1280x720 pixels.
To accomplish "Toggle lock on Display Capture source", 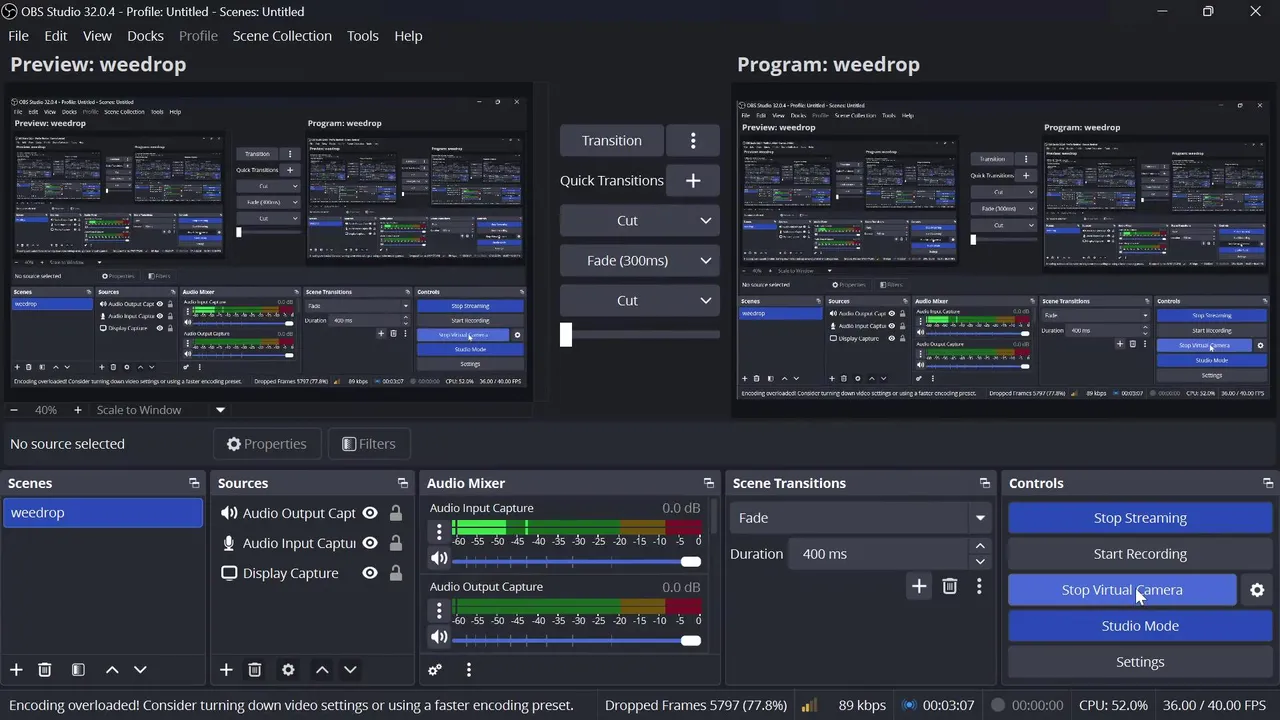I will pos(396,573).
